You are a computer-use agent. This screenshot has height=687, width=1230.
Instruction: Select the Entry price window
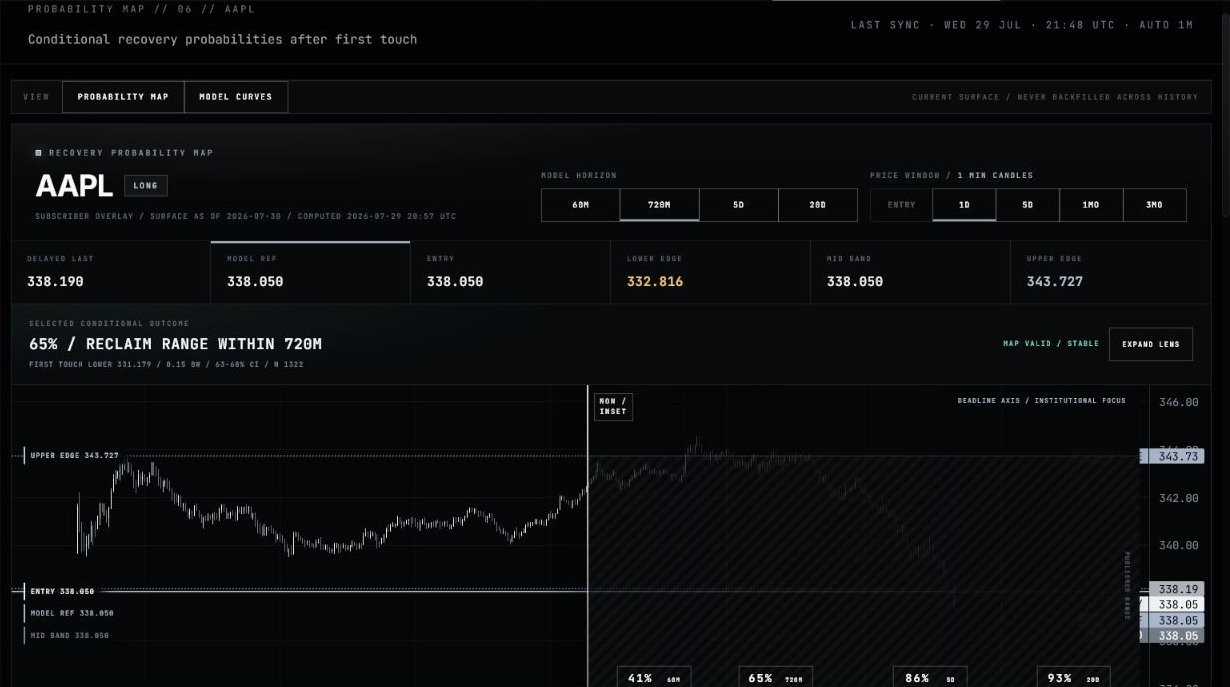pyautogui.click(x=901, y=205)
